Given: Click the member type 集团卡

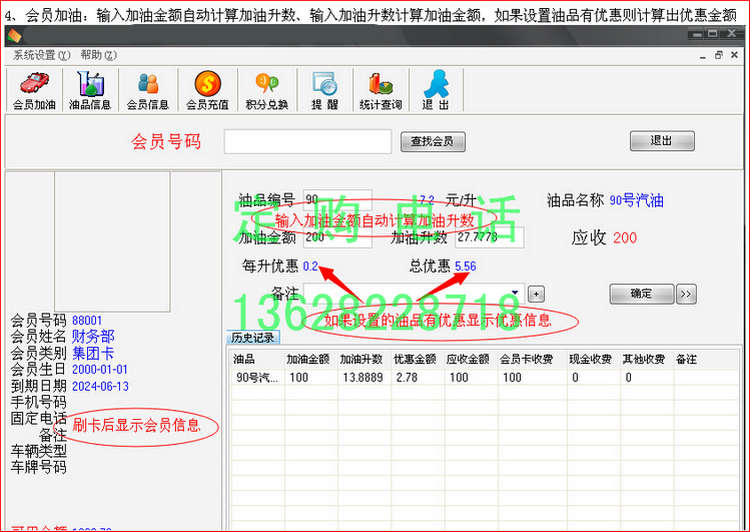Looking at the screenshot, I should [x=93, y=354].
